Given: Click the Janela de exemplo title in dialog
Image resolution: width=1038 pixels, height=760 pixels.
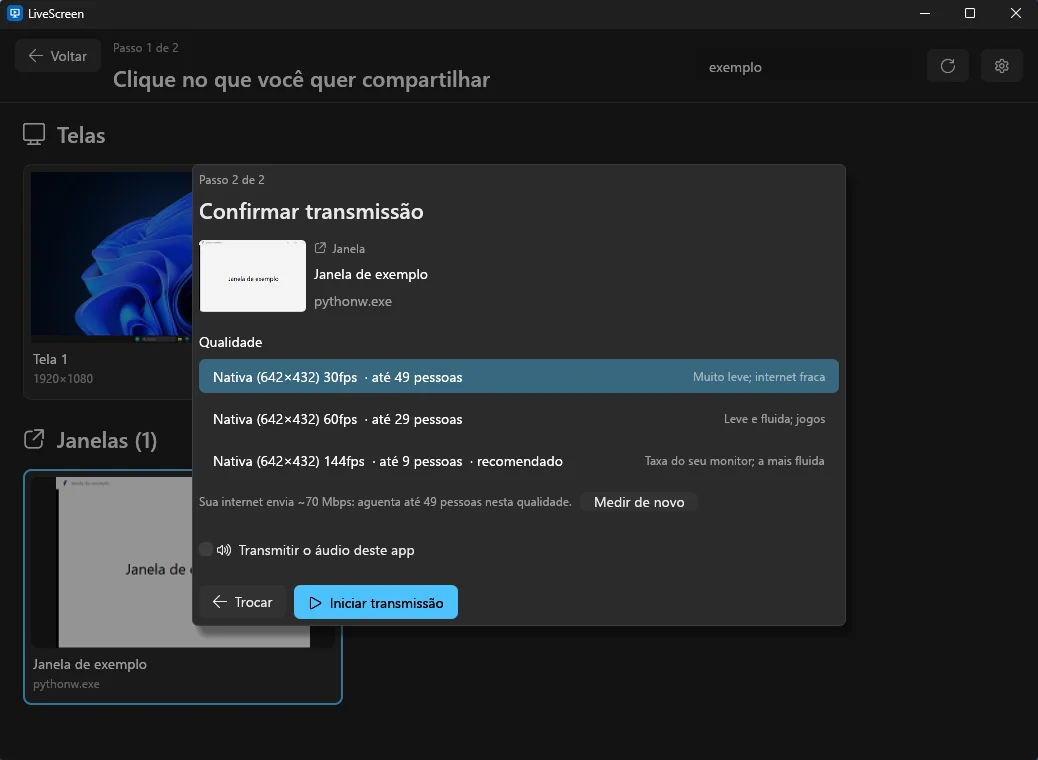Looking at the screenshot, I should click(x=371, y=274).
